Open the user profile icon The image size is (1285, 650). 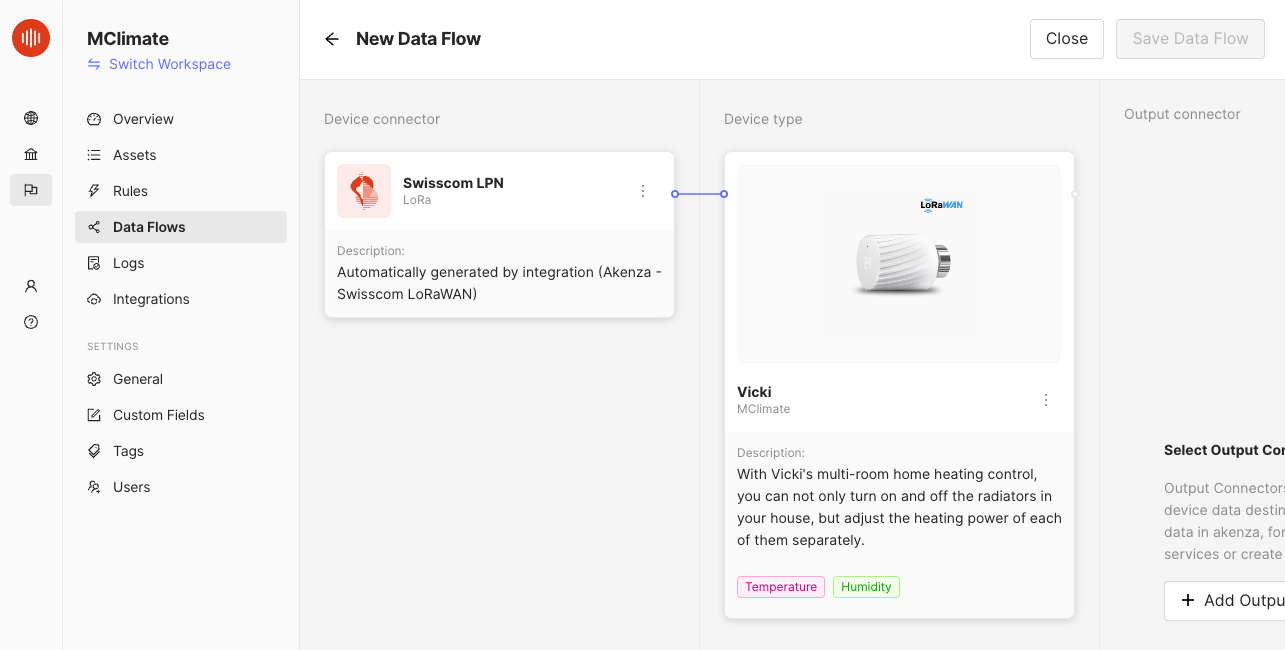click(31, 286)
